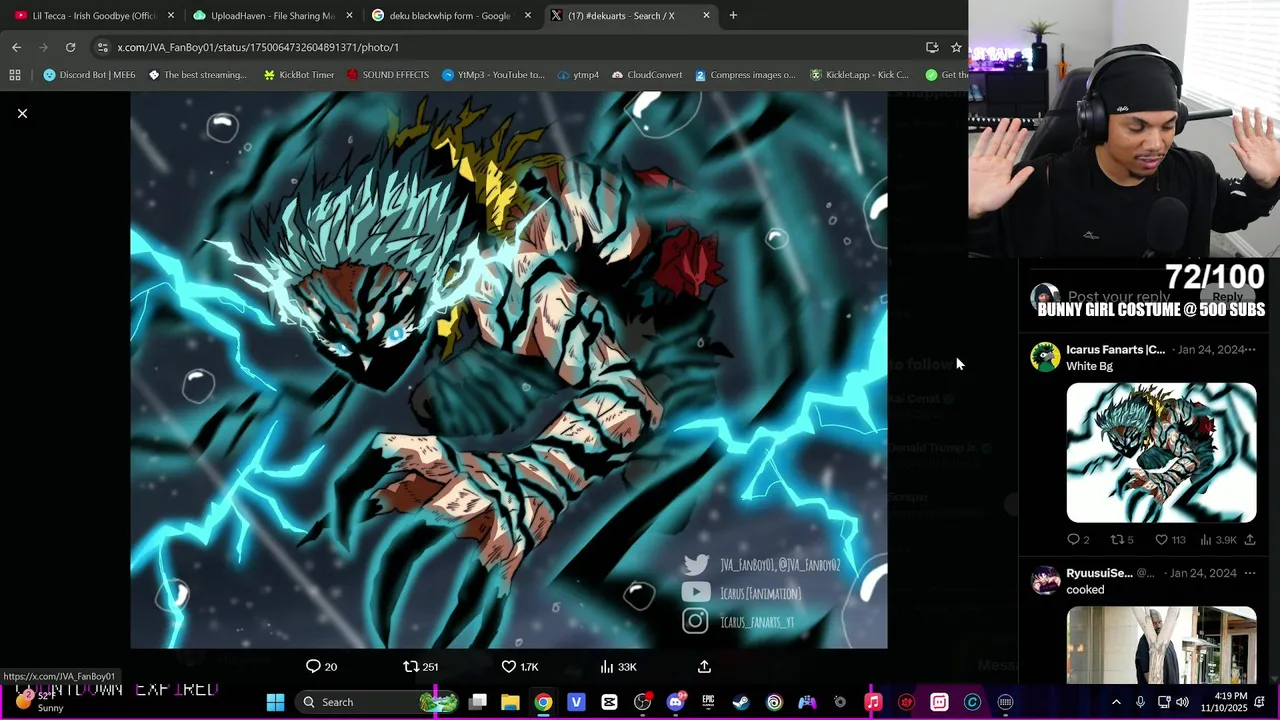Show hidden system tray icons
1280x720 pixels.
coord(1116,702)
